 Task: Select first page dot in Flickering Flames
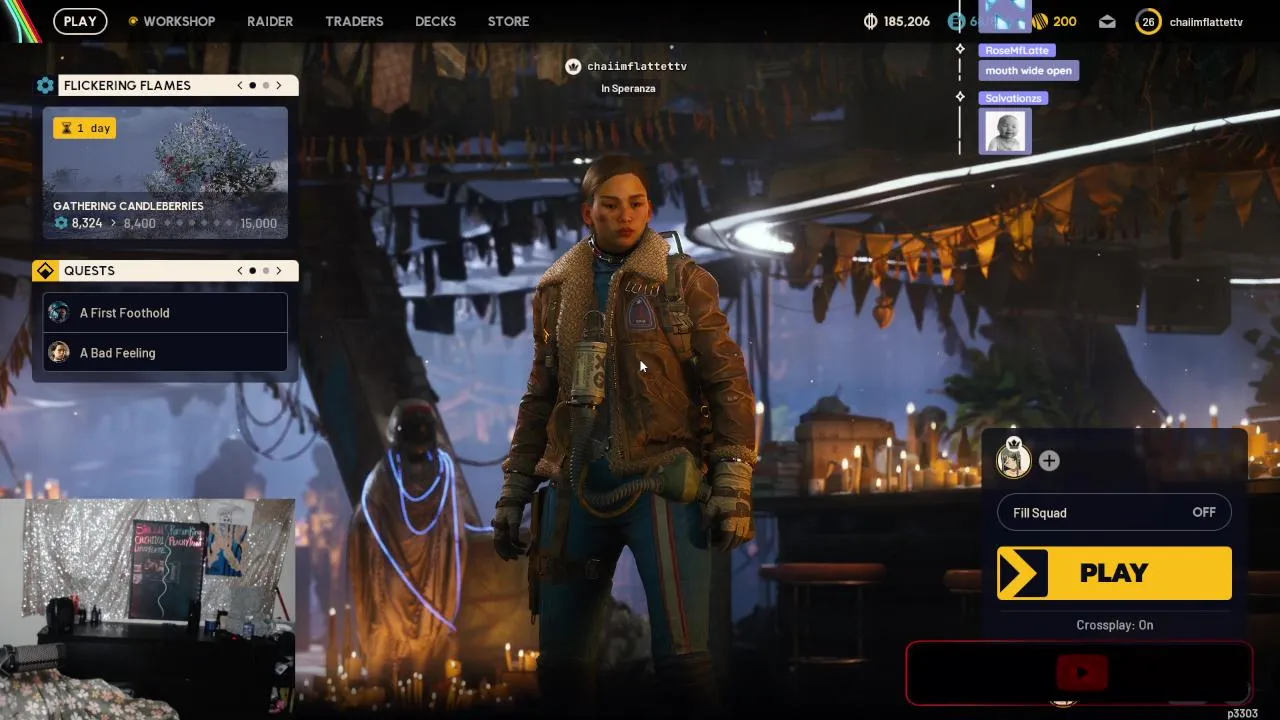point(252,85)
